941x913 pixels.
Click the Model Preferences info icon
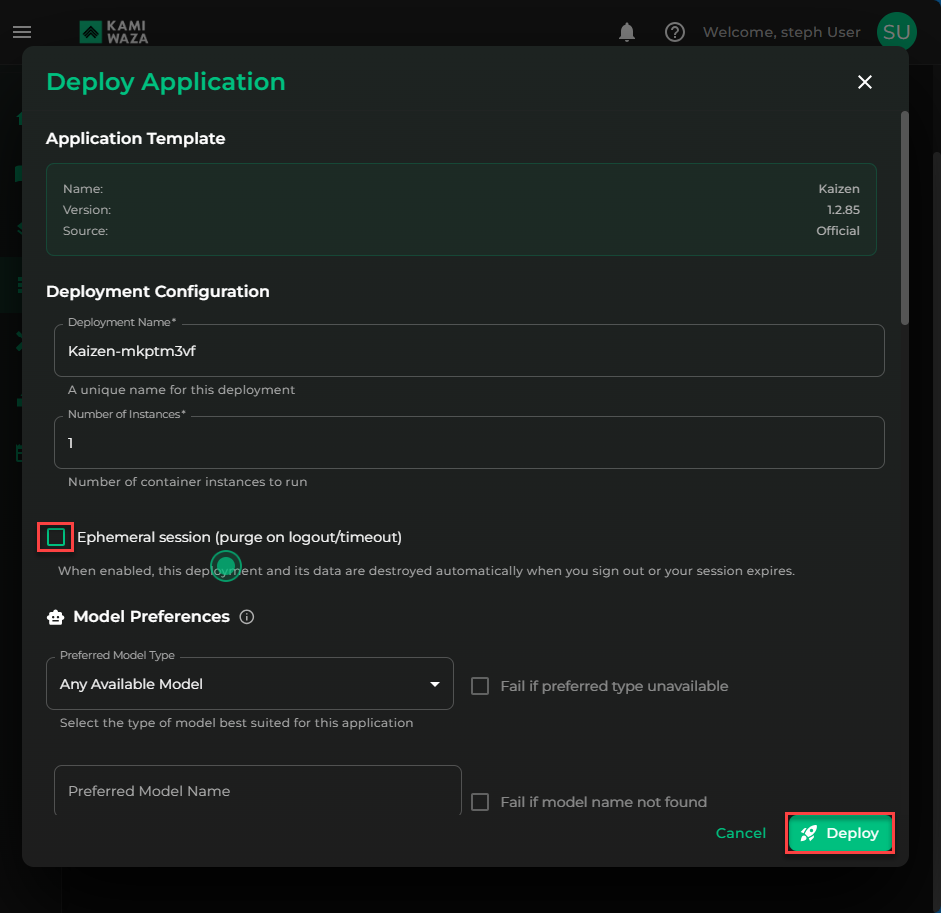(247, 616)
